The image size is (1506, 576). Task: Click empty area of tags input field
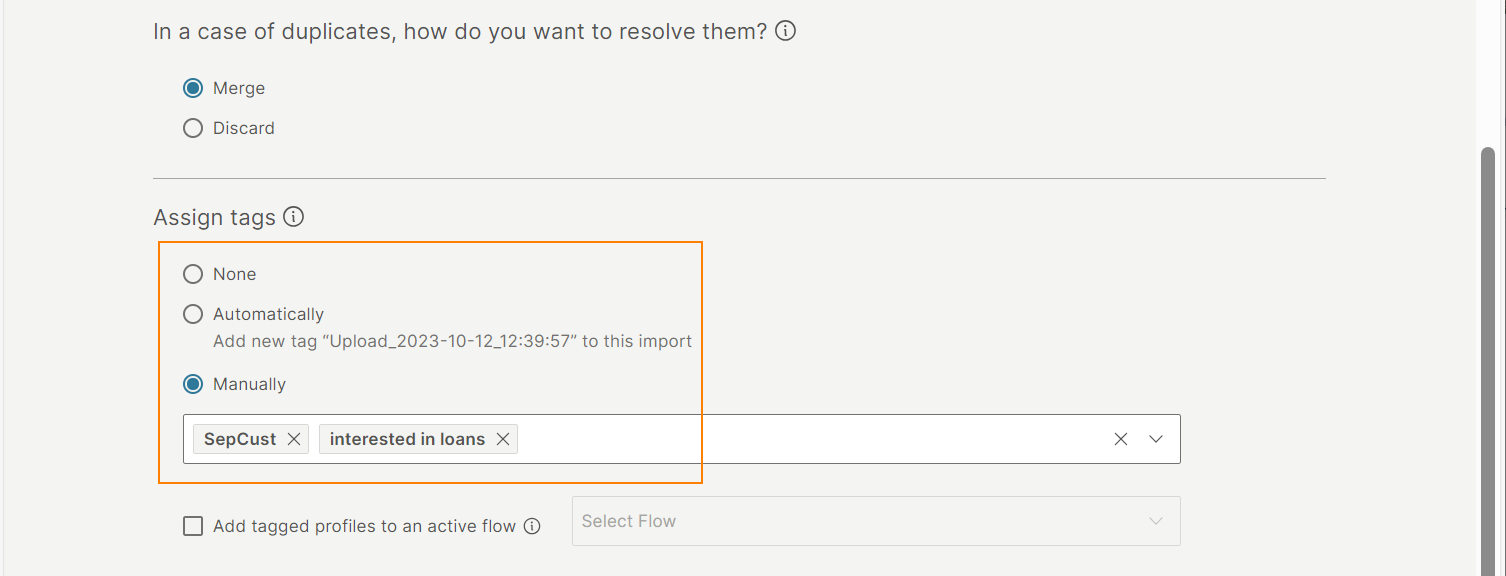tap(800, 439)
